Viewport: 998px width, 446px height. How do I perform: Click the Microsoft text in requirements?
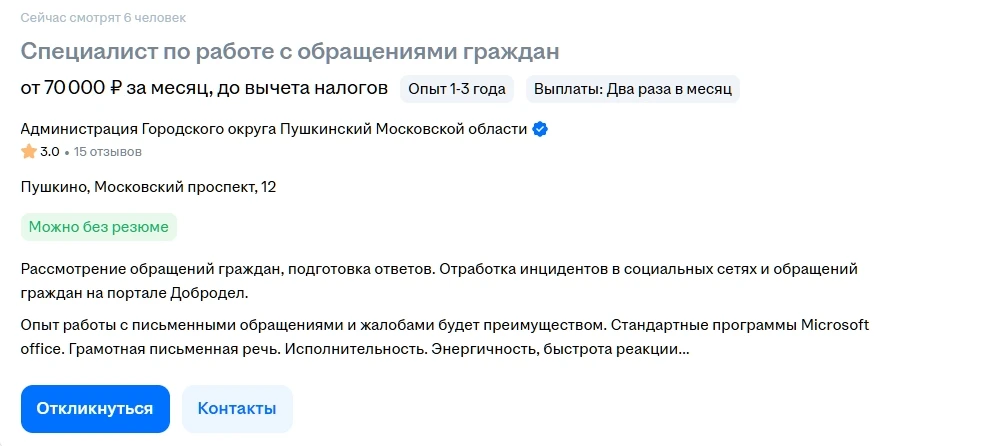click(834, 326)
